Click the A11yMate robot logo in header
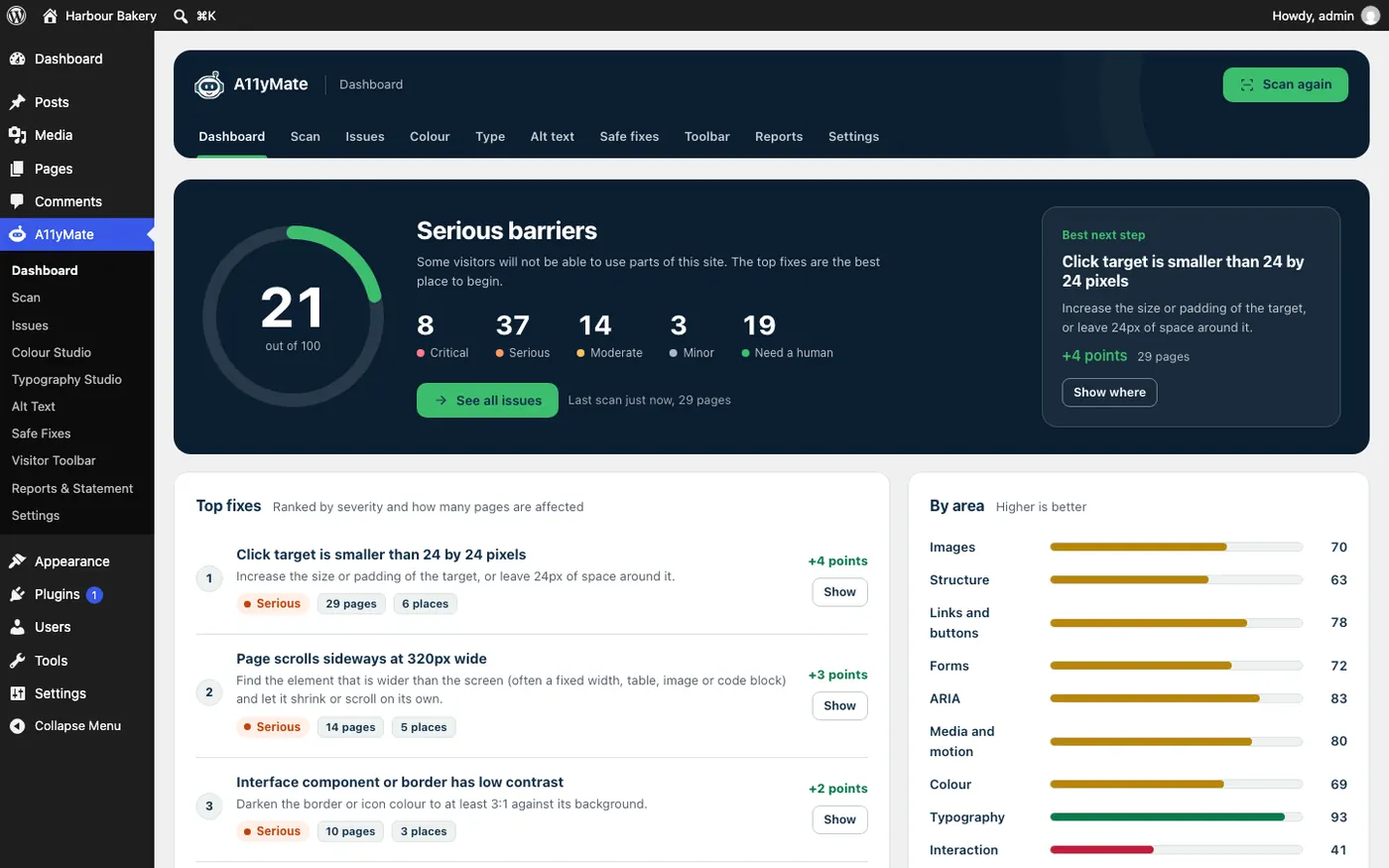Image resolution: width=1389 pixels, height=868 pixels. pos(209,85)
